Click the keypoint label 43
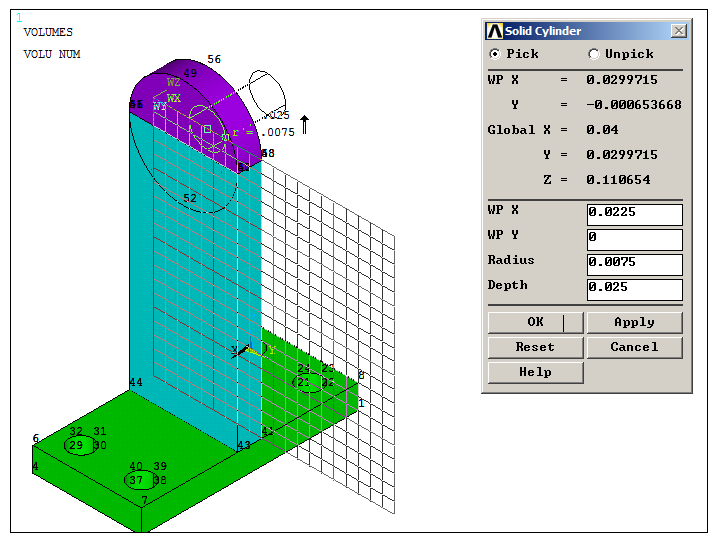Viewport: 720px width, 546px height. 244,445
